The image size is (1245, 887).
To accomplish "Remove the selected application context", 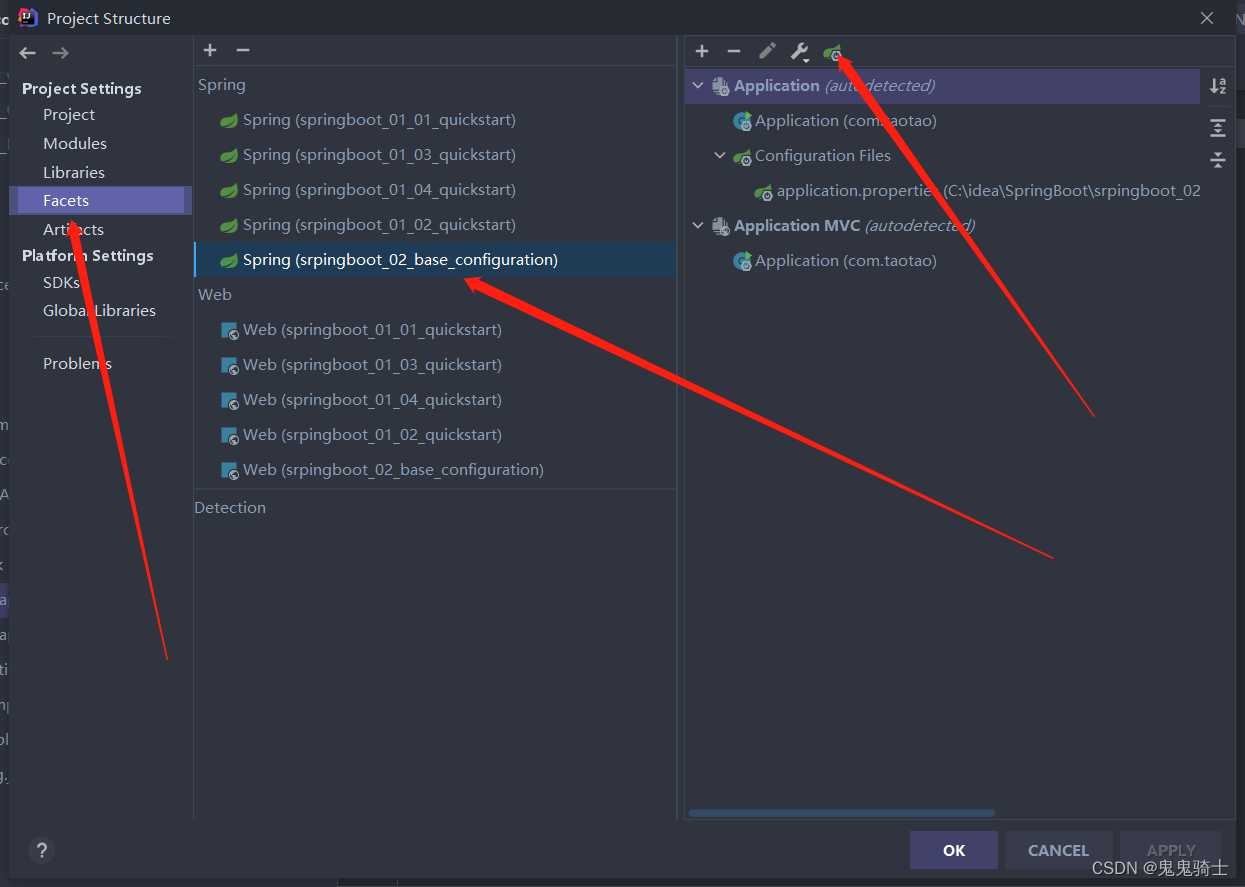I will (734, 51).
